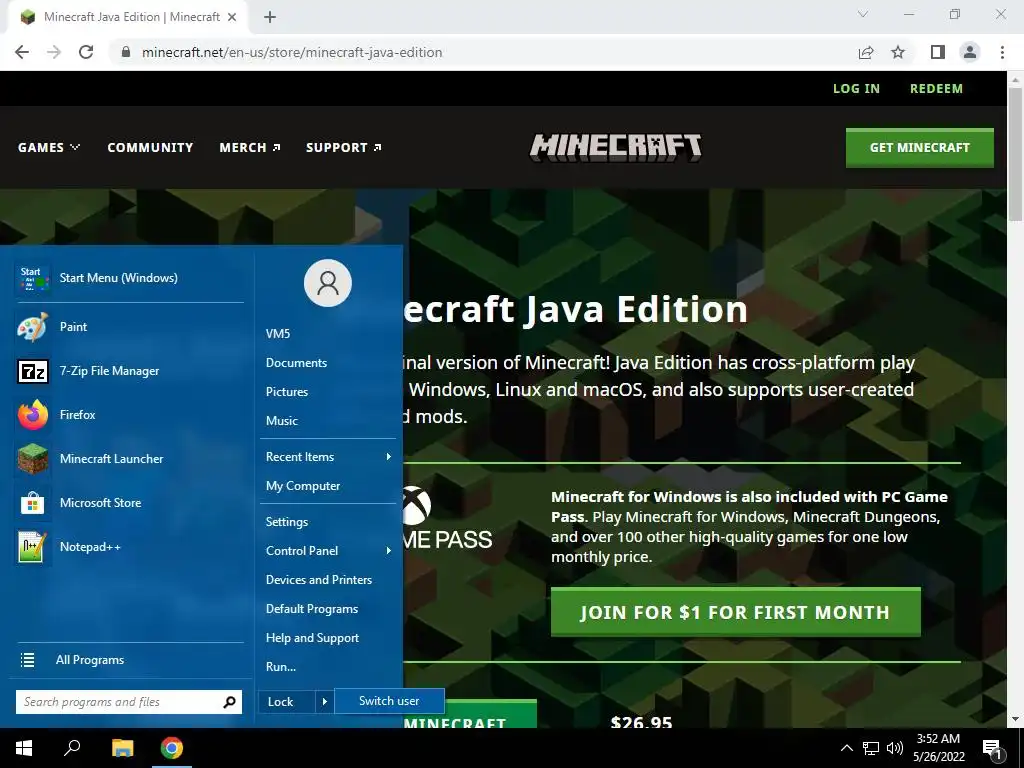This screenshot has height=768, width=1024.
Task: Expand the Lock options arrow
Action: point(324,702)
